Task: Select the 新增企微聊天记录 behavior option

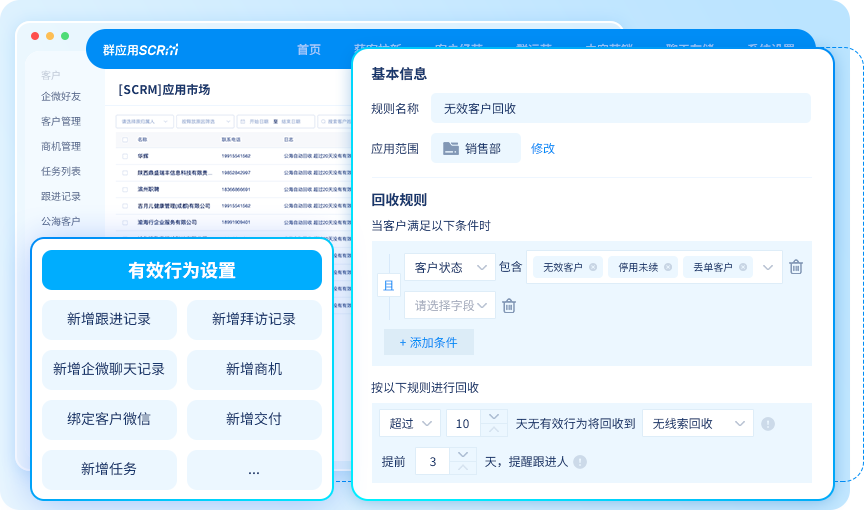Action: click(x=109, y=370)
